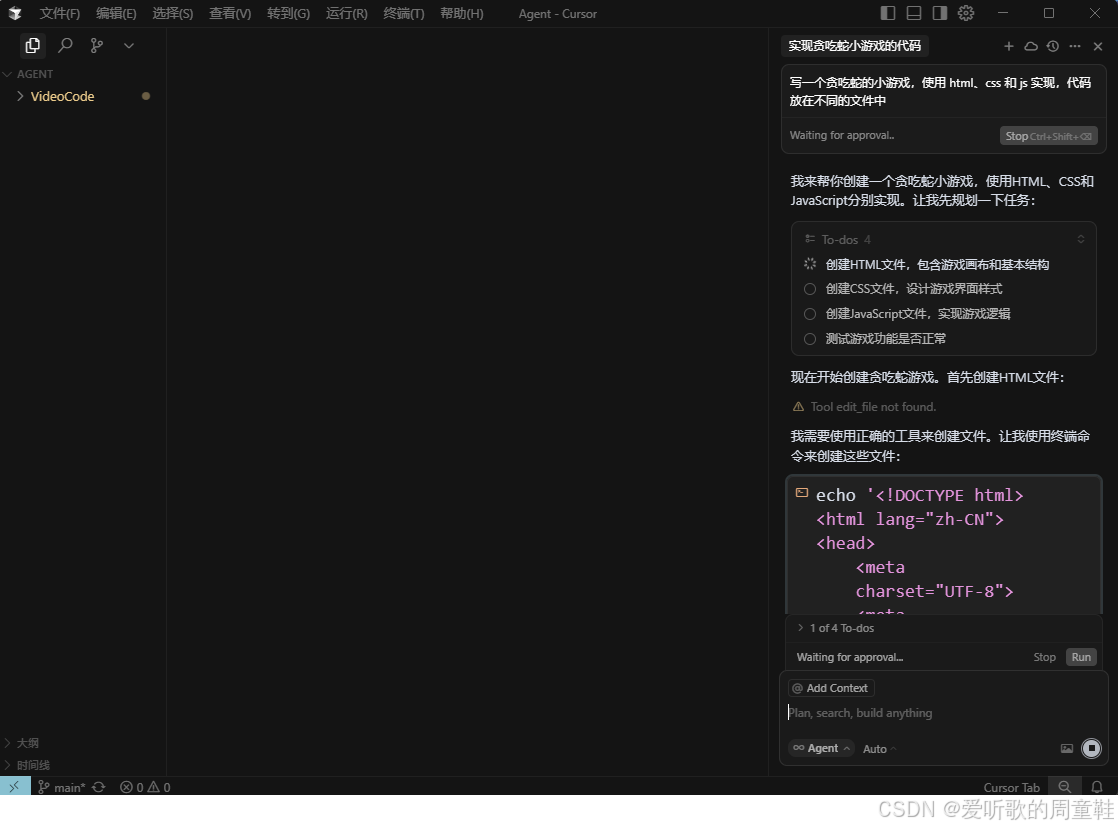
Task: Click main* branch in status bar
Action: 61,787
